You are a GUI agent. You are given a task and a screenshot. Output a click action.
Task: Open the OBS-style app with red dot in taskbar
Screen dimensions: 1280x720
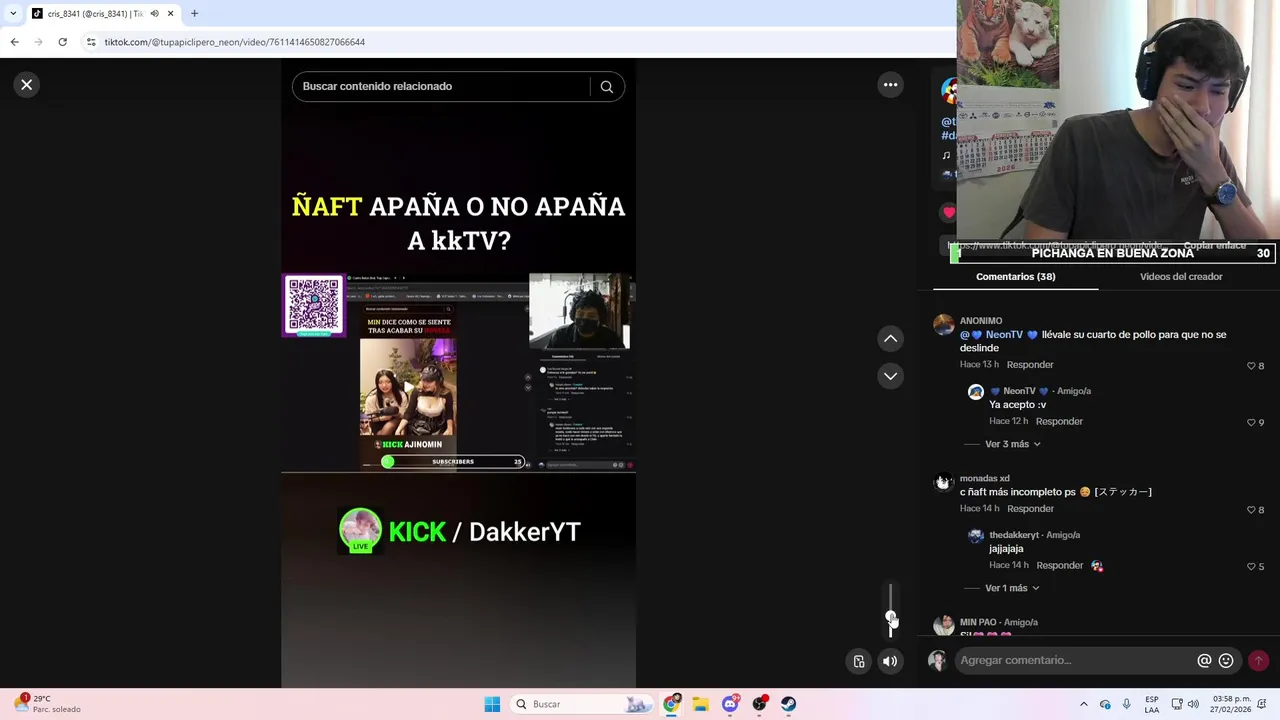point(760,704)
